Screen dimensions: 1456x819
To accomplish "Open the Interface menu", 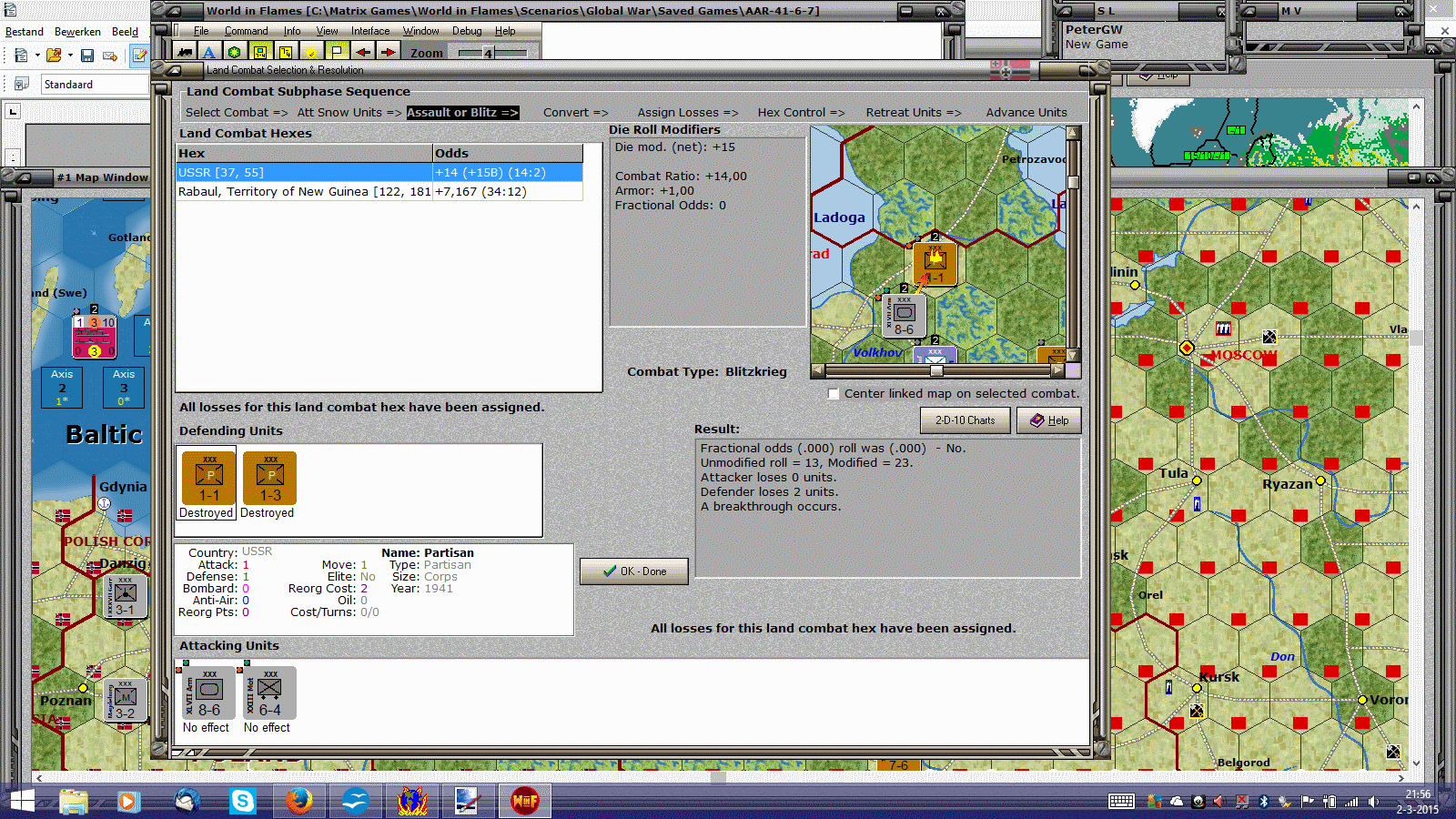I will [x=370, y=31].
